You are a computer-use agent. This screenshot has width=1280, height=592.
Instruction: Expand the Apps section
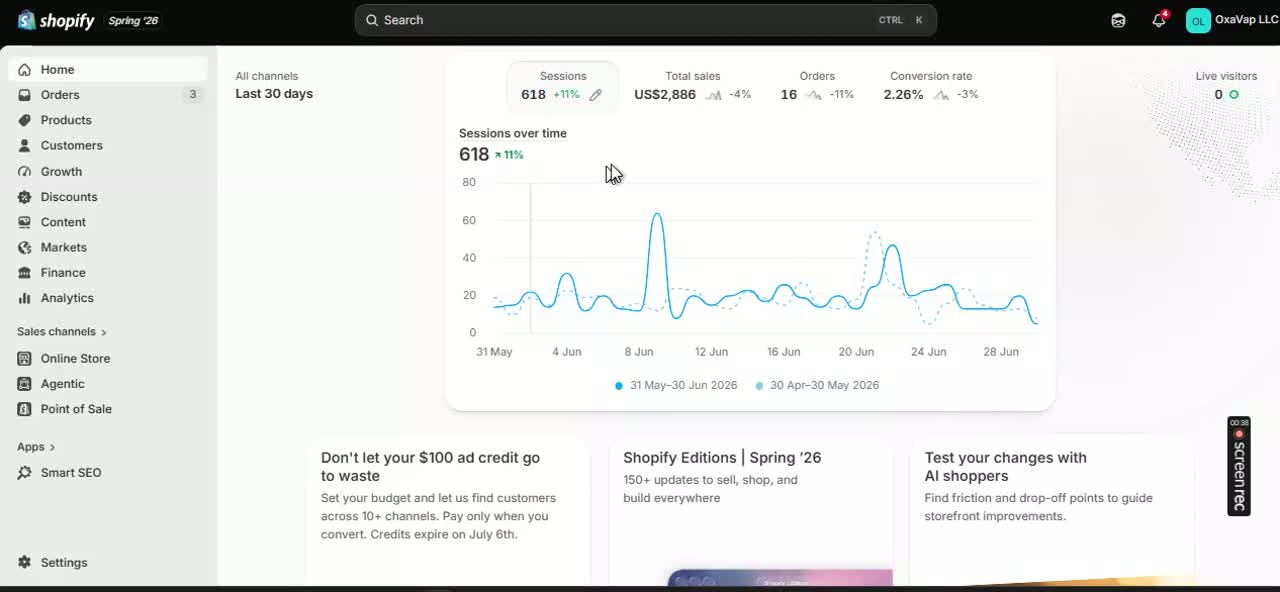[x=36, y=447]
